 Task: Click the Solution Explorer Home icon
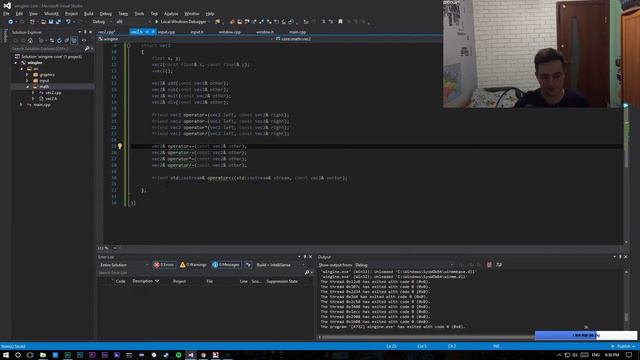[x=30, y=40]
